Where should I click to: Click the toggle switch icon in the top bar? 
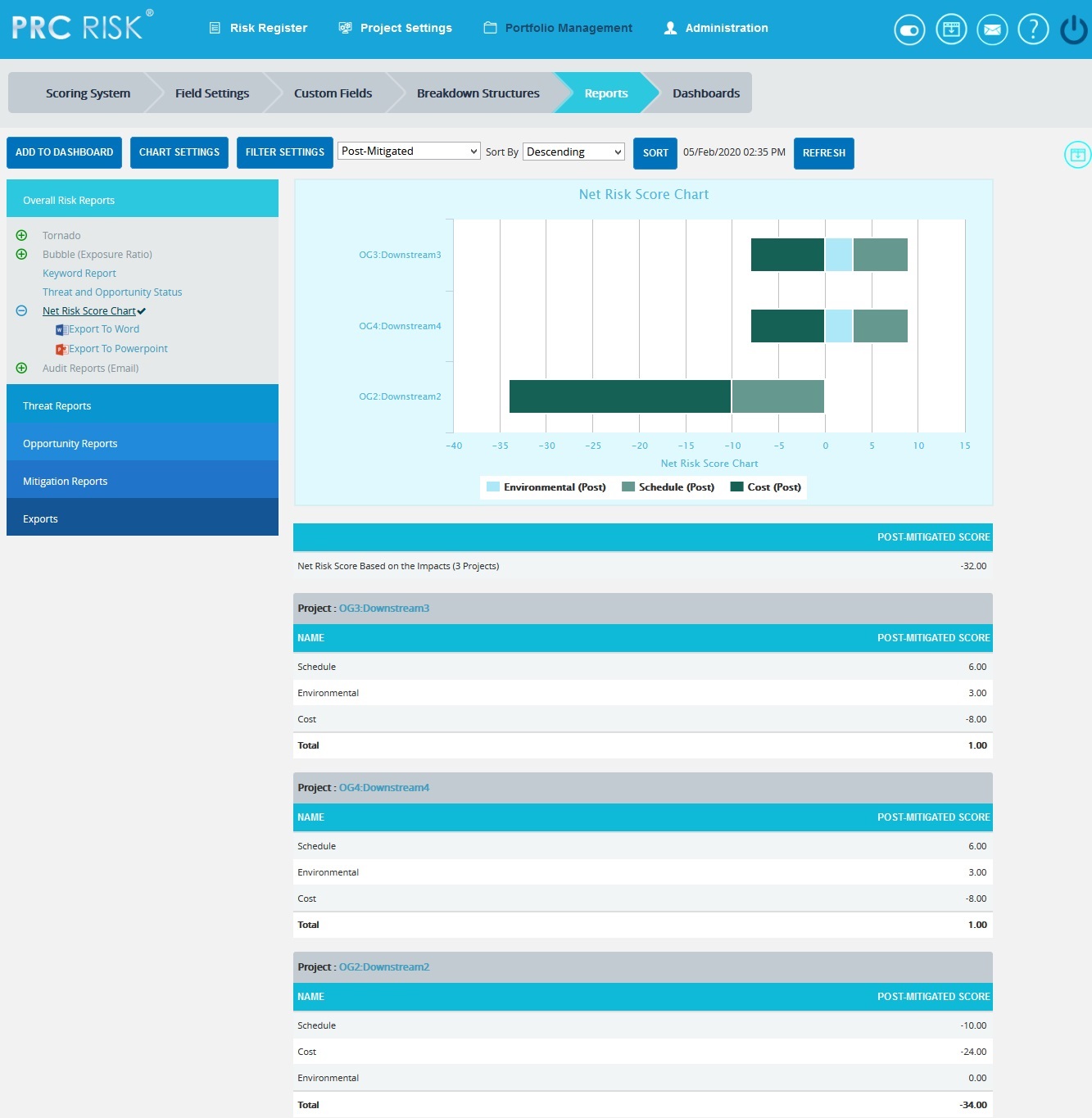click(909, 29)
